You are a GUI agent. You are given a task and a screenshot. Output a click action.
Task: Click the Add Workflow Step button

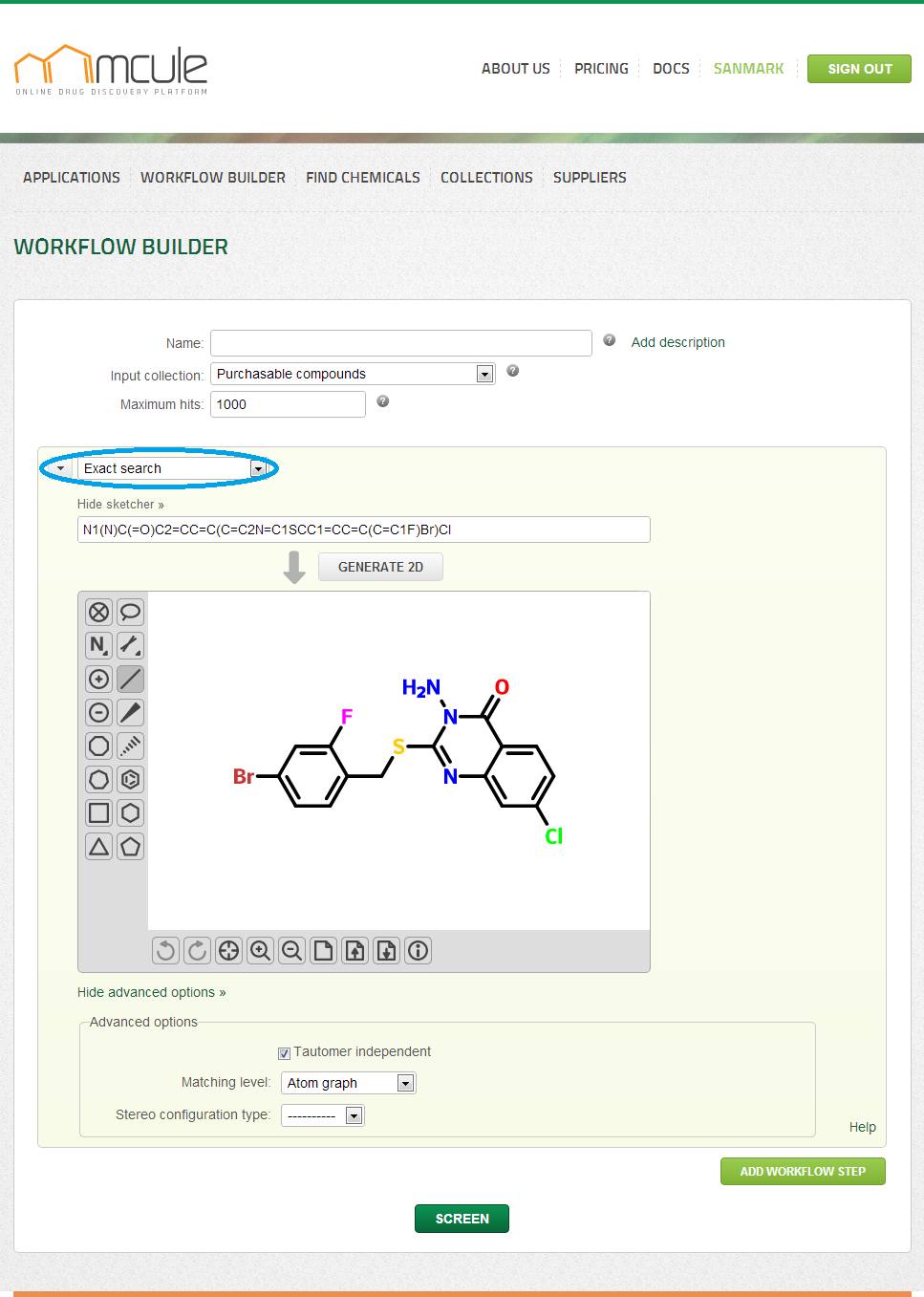pyautogui.click(x=803, y=1171)
